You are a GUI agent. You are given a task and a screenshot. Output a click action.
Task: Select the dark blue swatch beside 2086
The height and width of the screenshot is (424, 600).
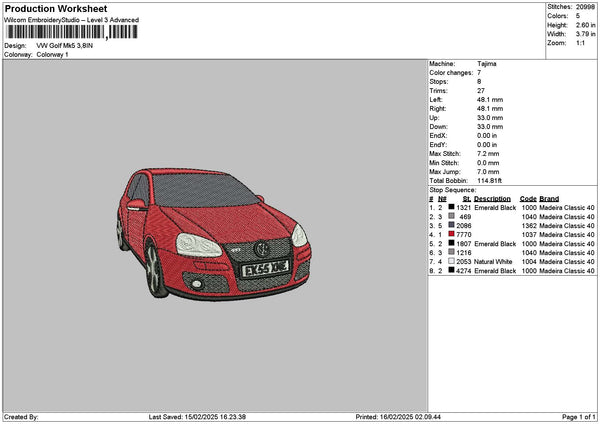452,225
